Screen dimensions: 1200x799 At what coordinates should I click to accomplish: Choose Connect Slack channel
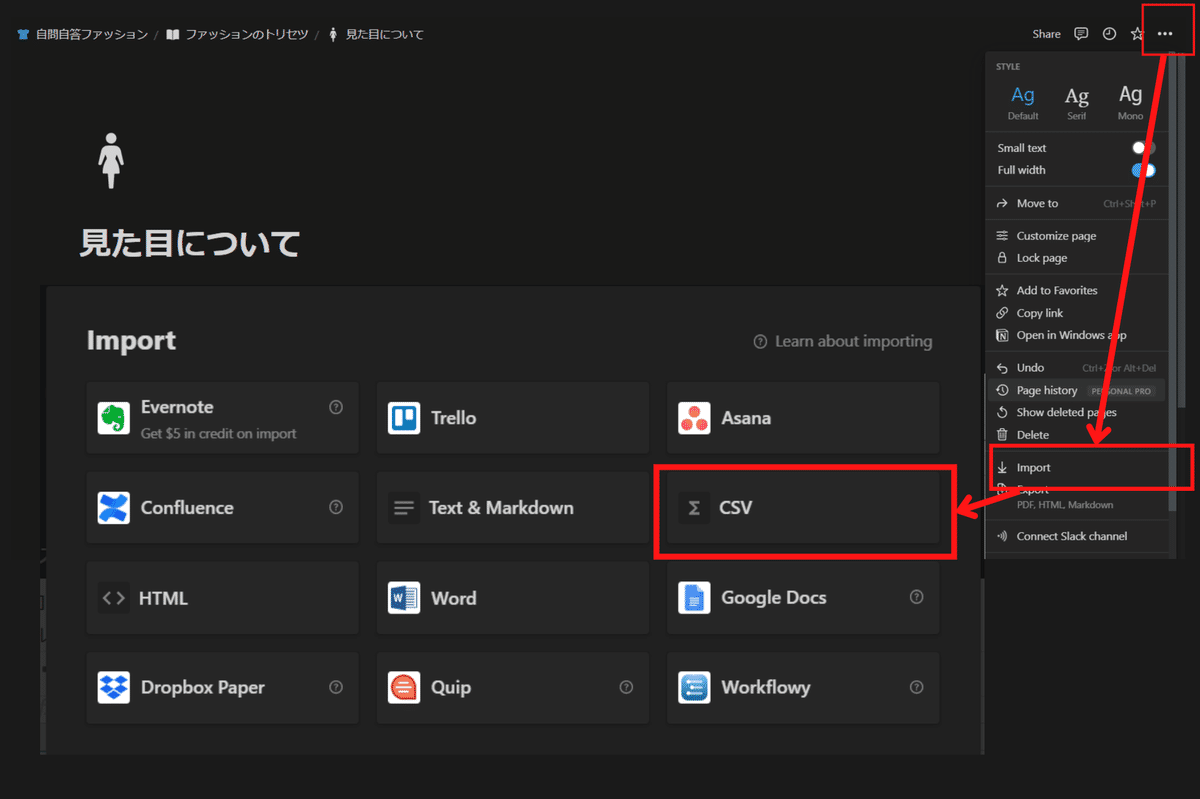1077,536
